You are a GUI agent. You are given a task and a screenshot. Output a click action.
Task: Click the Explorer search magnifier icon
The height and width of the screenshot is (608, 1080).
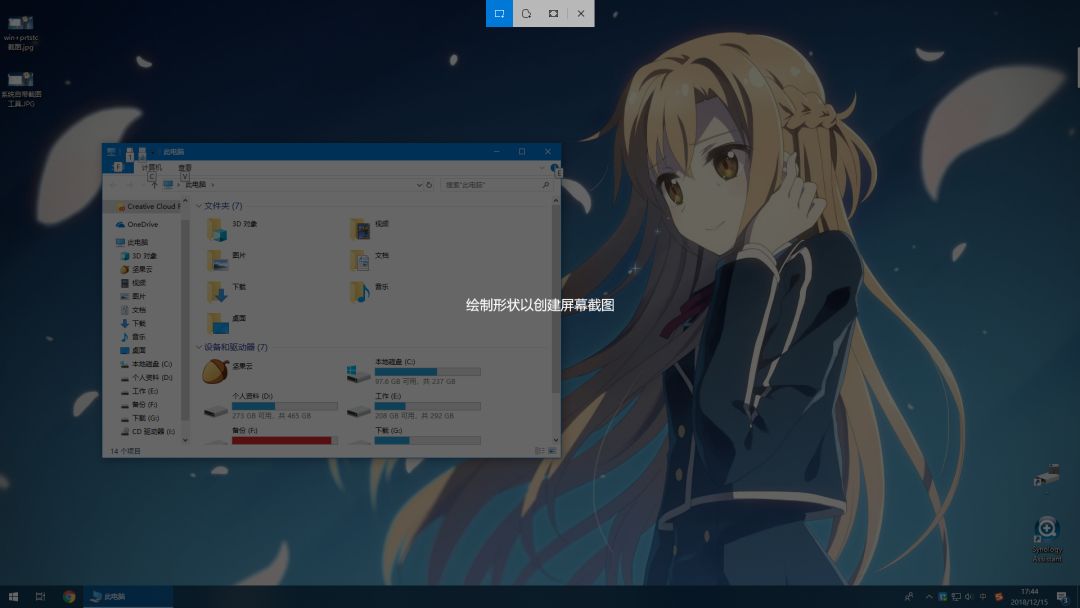(546, 185)
